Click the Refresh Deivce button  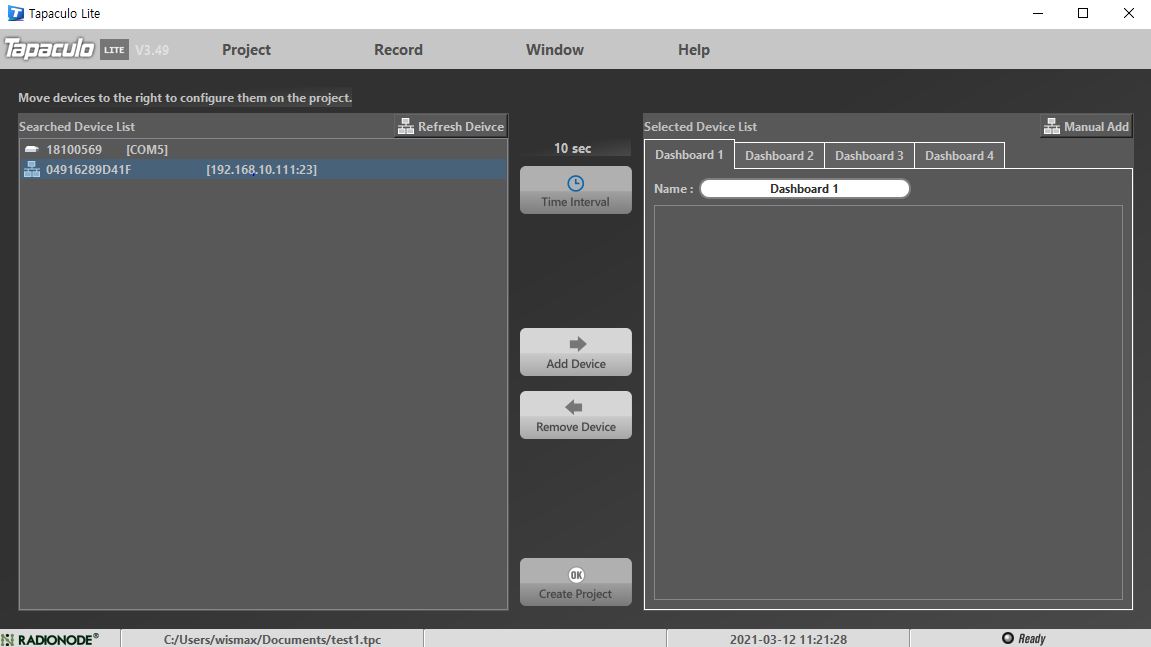(x=451, y=126)
